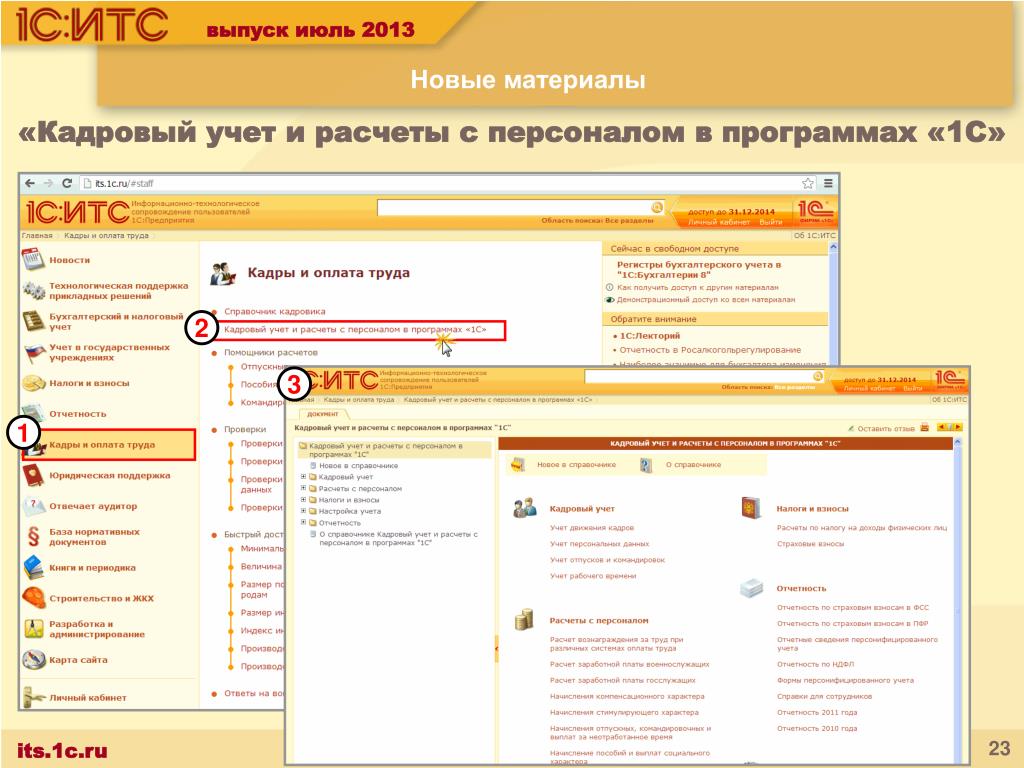Open Отчетность в Росалкогольрегулирование link

(710, 350)
